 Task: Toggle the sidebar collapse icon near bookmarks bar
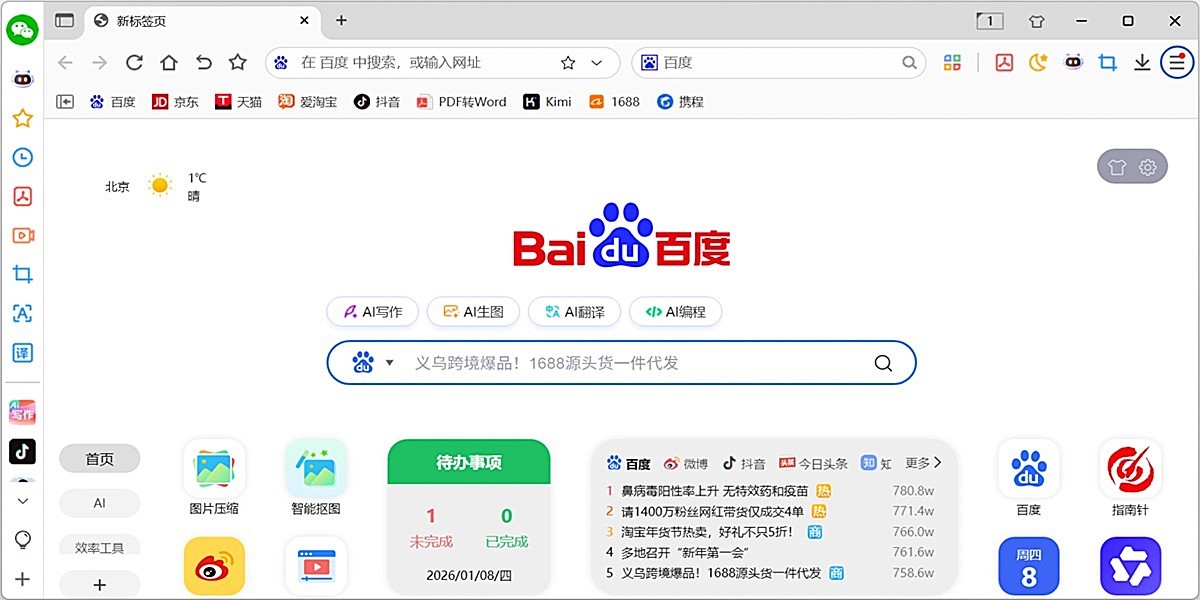(64, 101)
